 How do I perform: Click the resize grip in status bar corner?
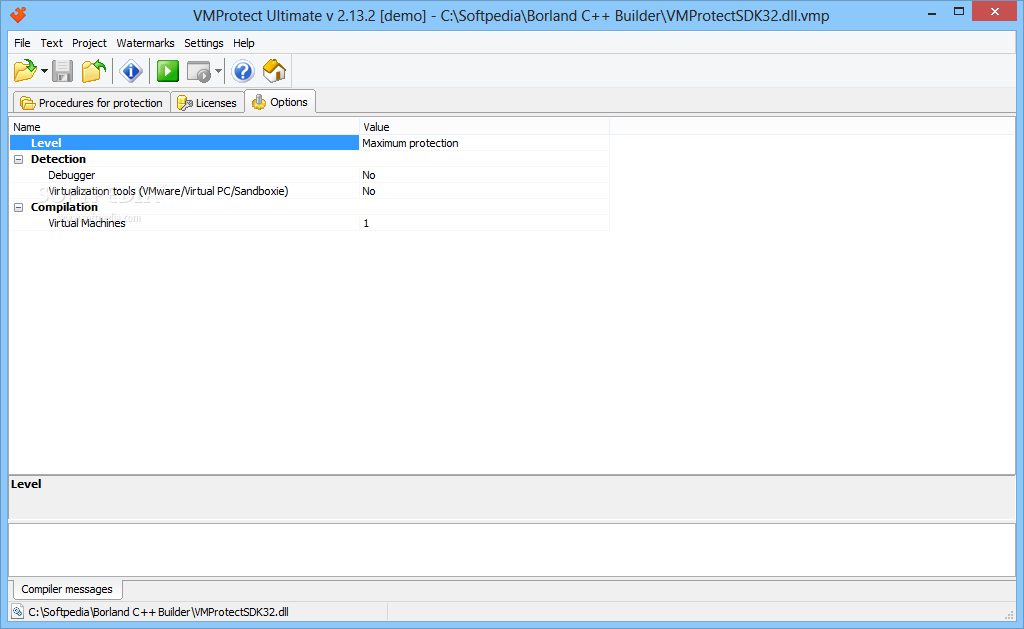[x=1009, y=615]
